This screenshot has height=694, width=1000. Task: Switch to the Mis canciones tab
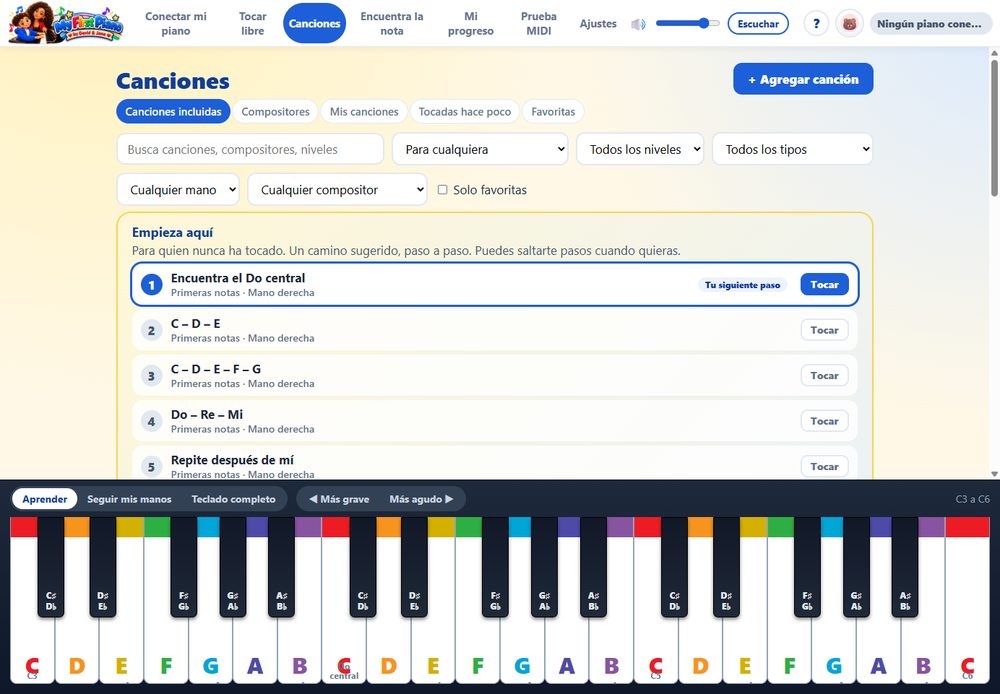click(x=364, y=112)
